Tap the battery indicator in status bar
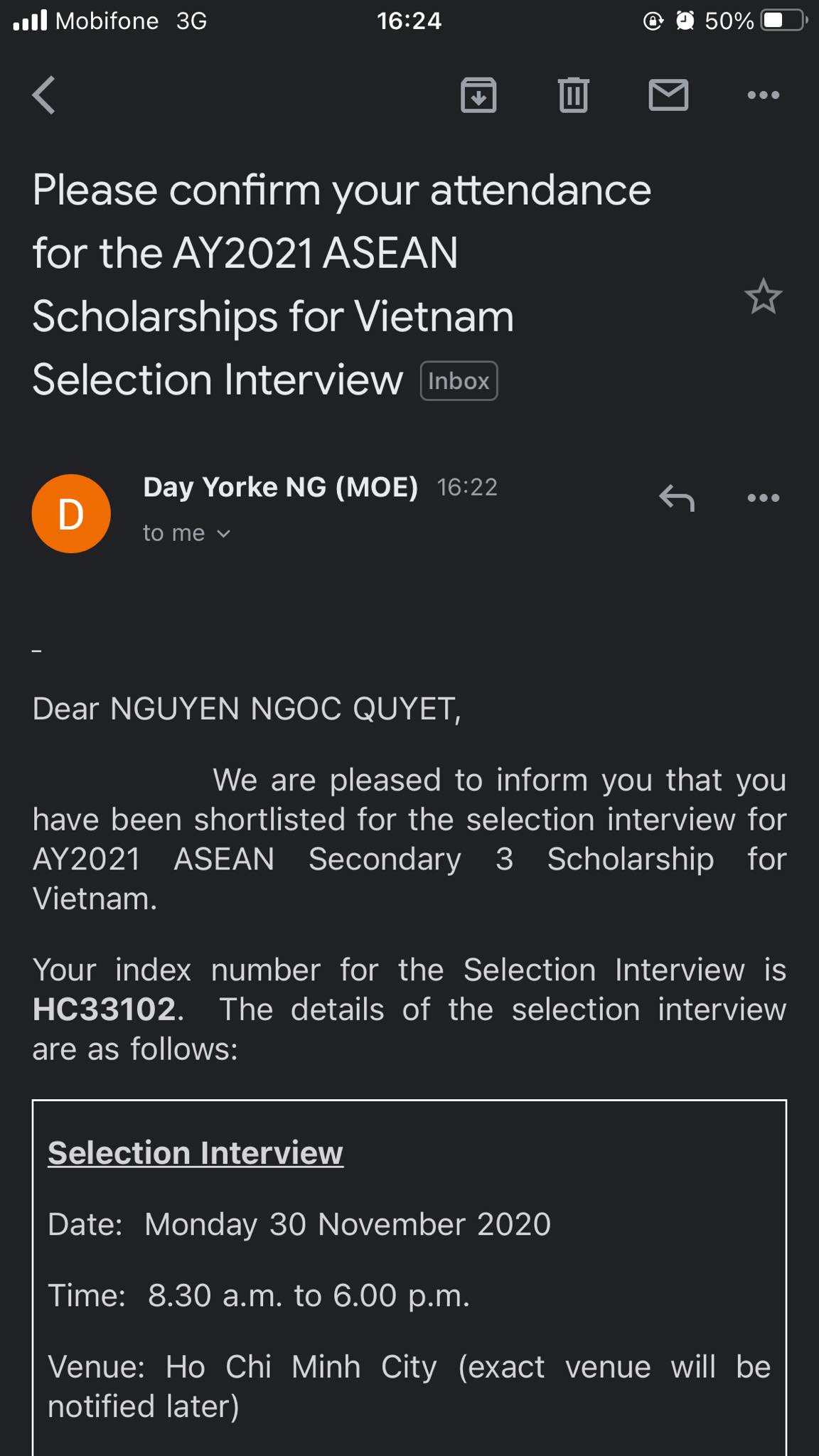819x1456 pixels. 783,21
